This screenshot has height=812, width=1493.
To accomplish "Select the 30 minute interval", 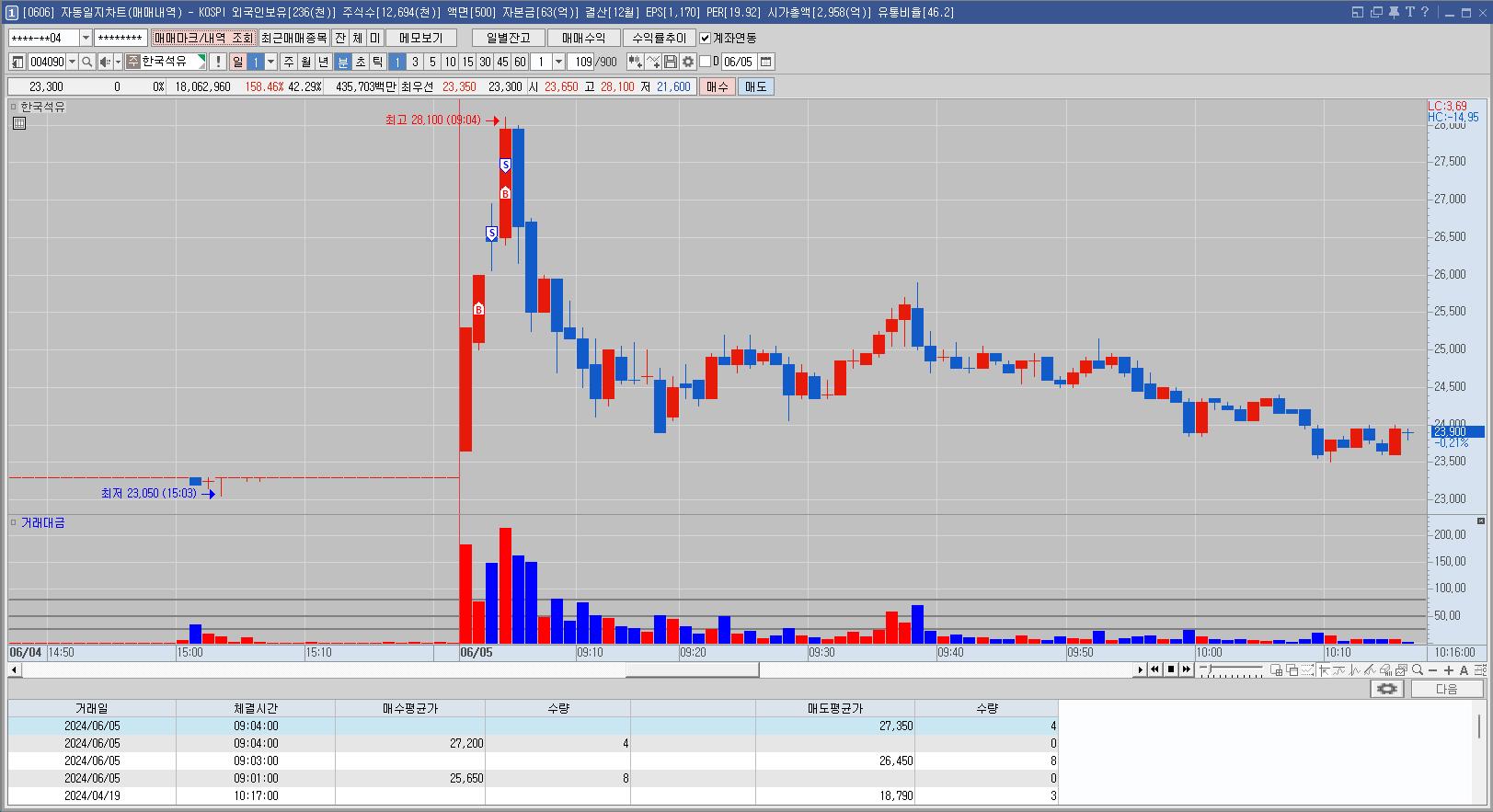I will (485, 62).
